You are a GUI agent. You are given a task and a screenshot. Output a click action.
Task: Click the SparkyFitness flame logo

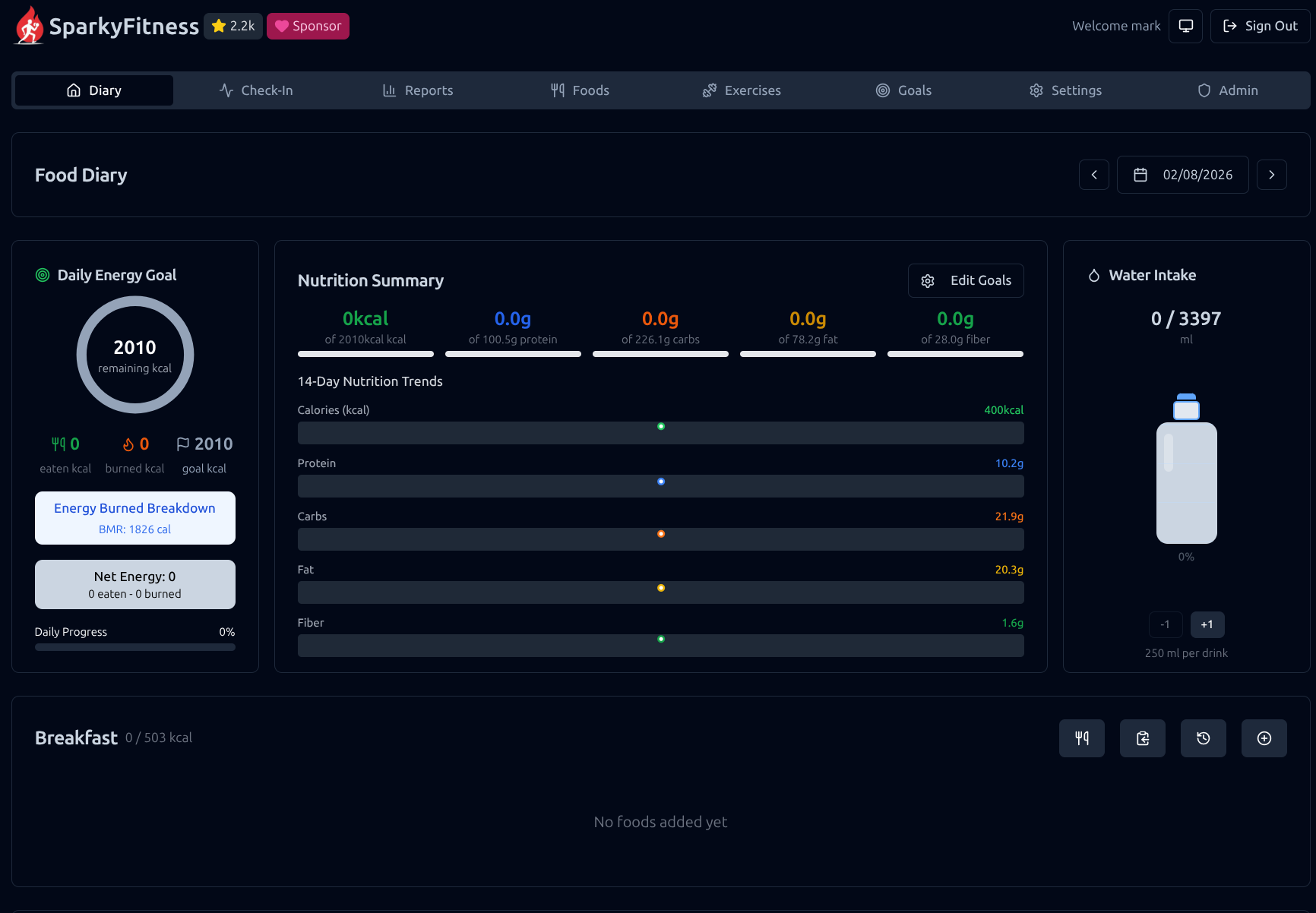[x=30, y=26]
